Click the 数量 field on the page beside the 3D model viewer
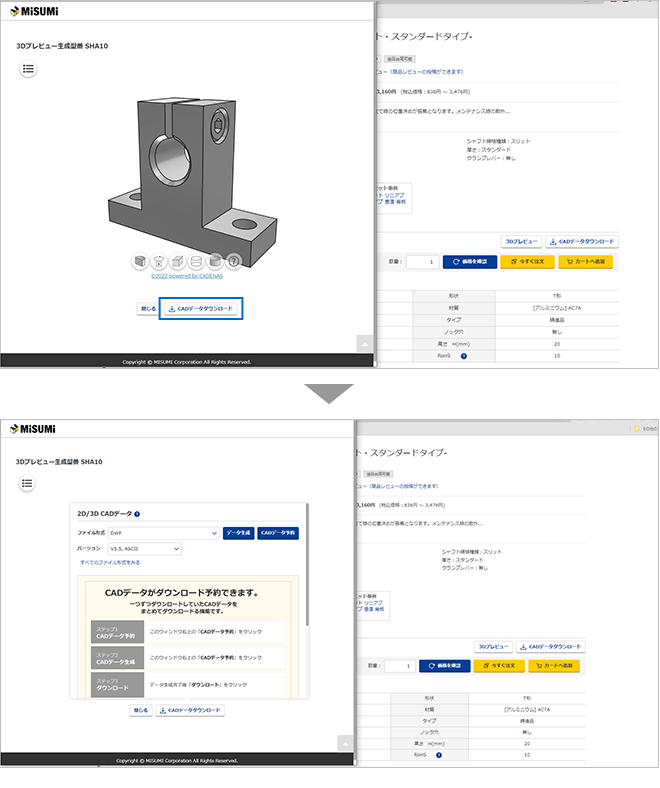Screen dimensions: 660x788 (x=422, y=262)
